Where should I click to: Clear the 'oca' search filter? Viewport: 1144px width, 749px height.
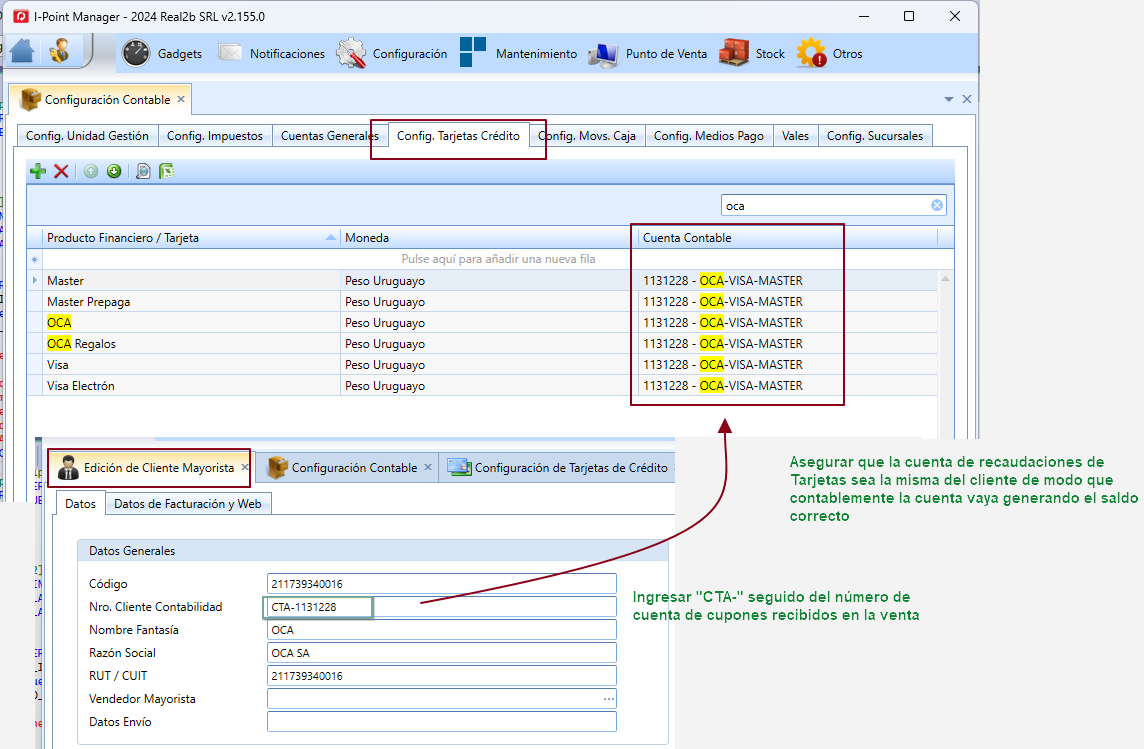tap(937, 206)
